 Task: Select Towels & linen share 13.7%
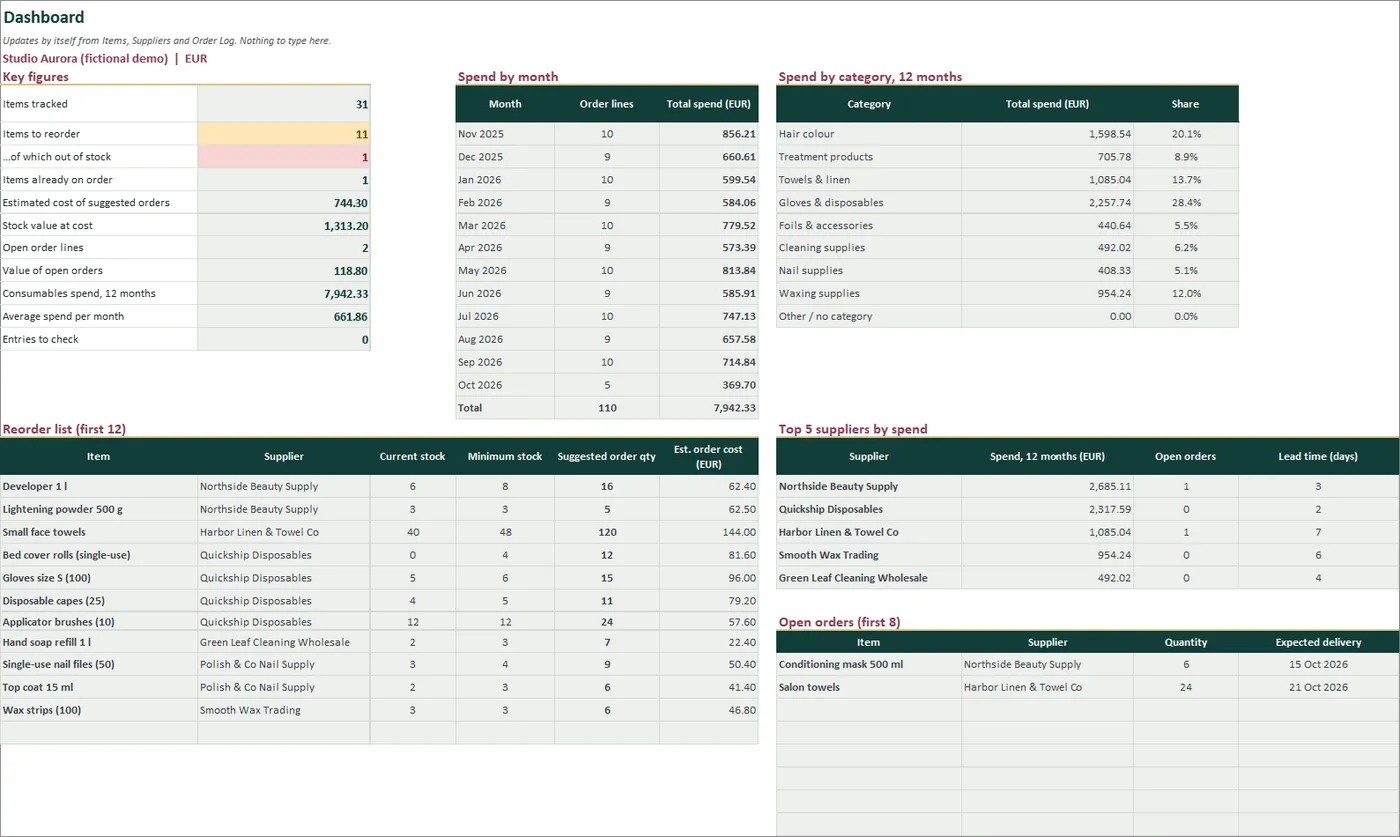point(1186,180)
